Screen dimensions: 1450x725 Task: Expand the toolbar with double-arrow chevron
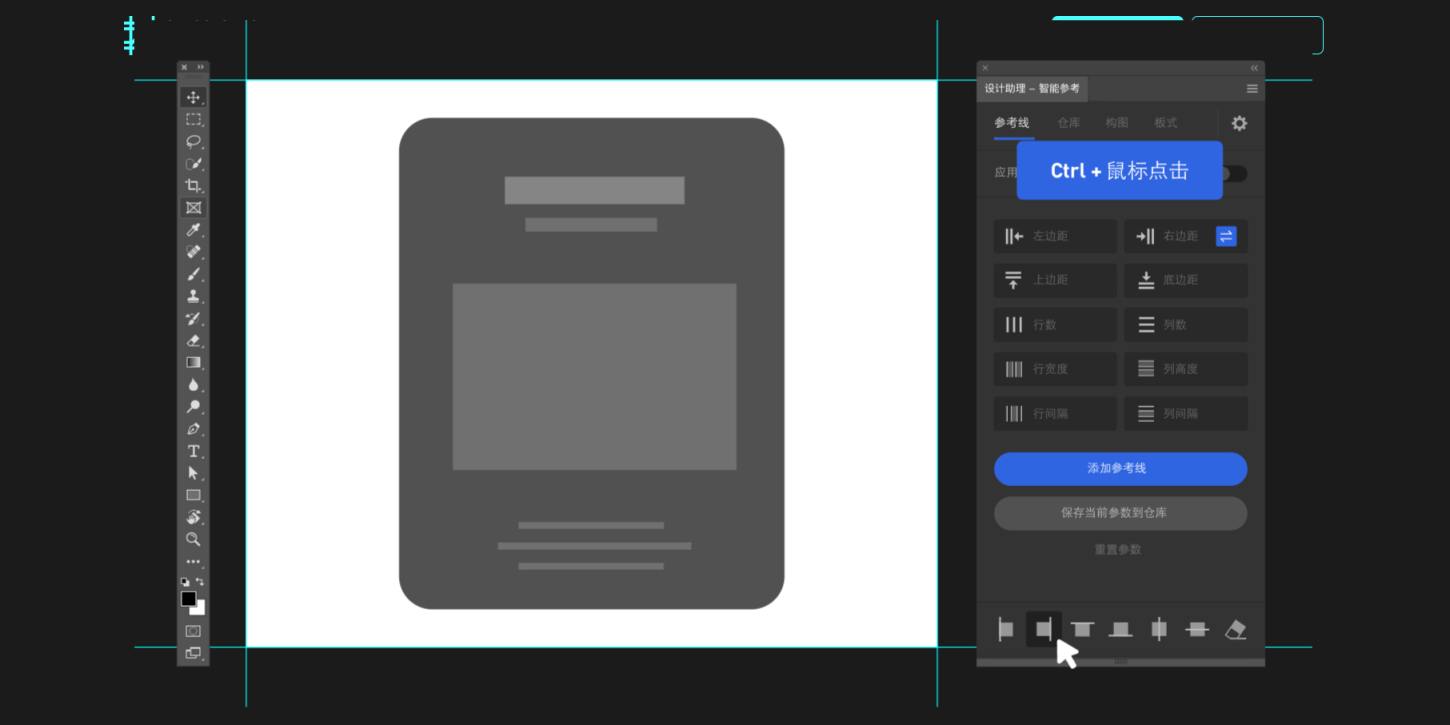pyautogui.click(x=201, y=68)
